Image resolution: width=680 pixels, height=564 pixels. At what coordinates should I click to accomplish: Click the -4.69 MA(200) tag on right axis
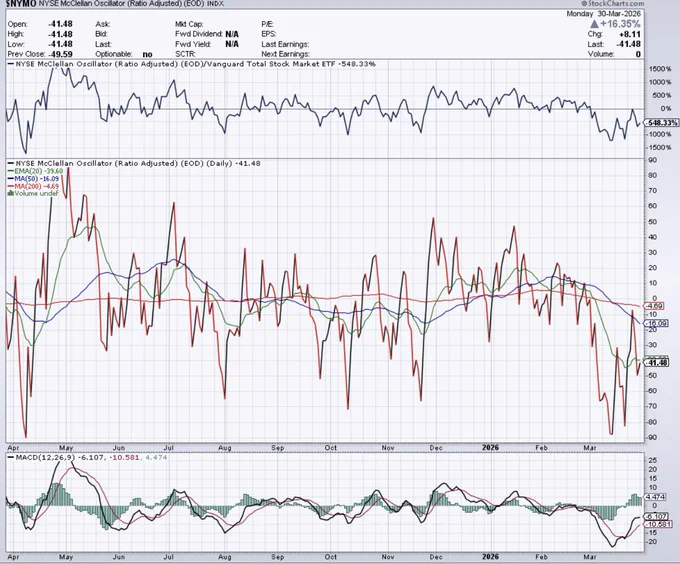(654, 306)
